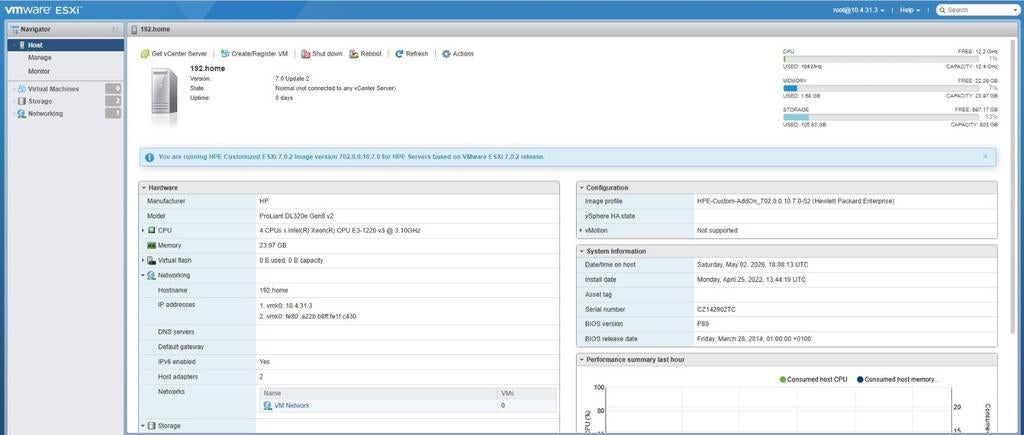Viewport: 1024px width, 435px height.
Task: Open the Actions gear icon
Action: [446, 54]
